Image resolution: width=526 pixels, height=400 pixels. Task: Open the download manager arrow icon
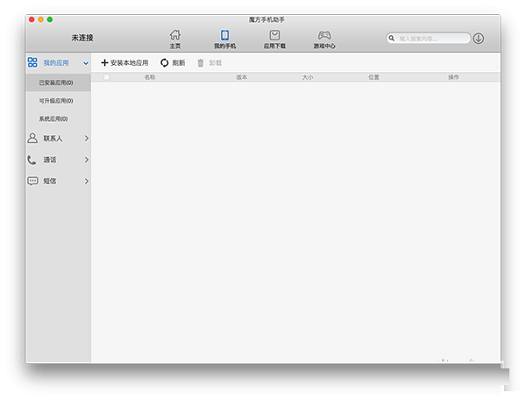[478, 39]
